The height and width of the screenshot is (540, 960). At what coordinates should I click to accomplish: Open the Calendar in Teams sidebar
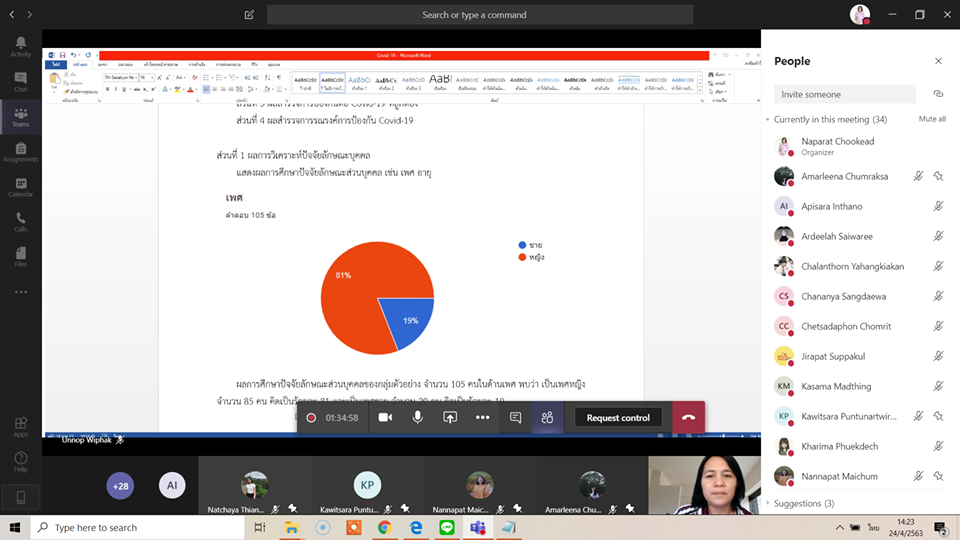click(x=20, y=187)
